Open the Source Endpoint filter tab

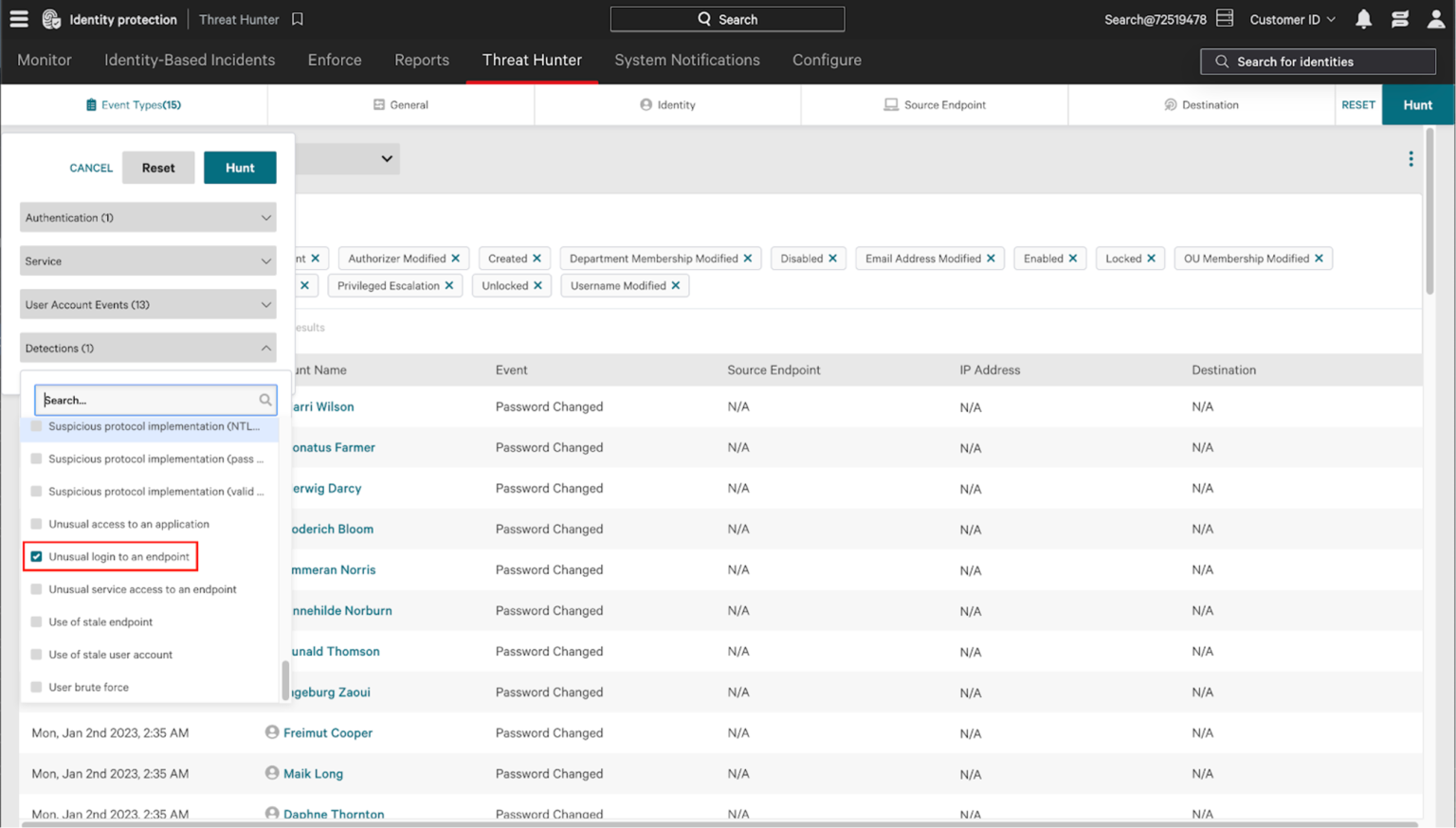click(935, 105)
